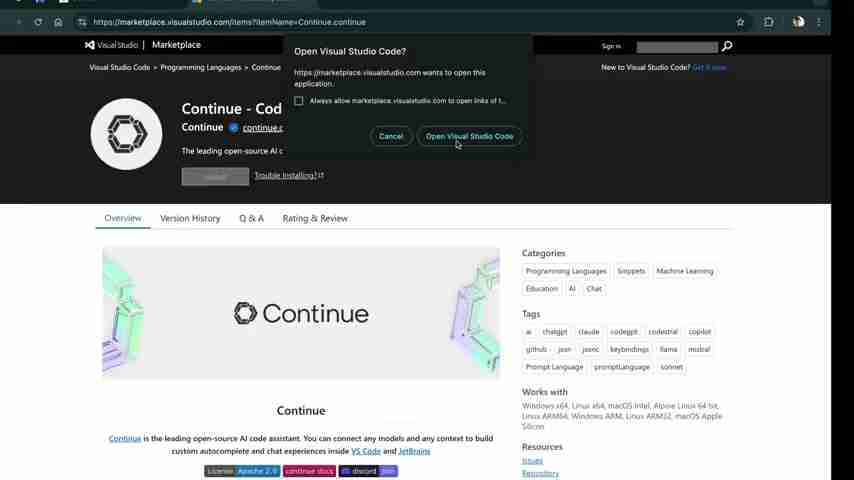Select the claude tag

[589, 332]
